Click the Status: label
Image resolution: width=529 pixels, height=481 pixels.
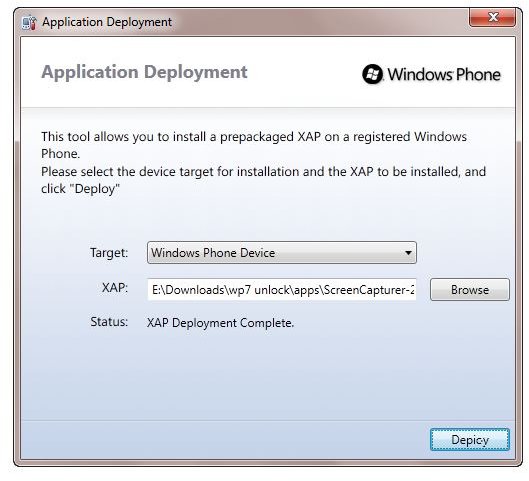coord(109,321)
